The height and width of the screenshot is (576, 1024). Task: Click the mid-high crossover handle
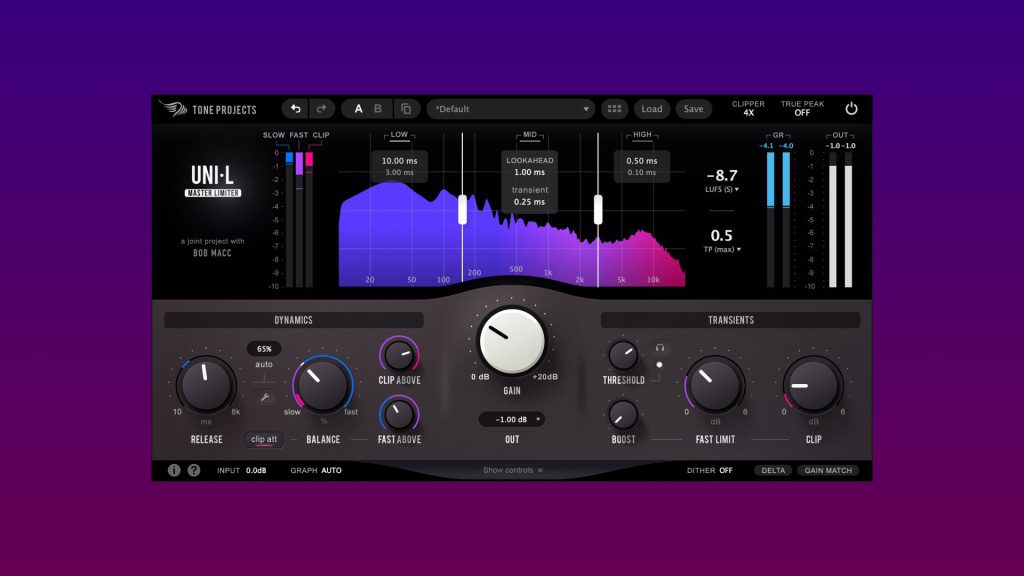coord(598,210)
